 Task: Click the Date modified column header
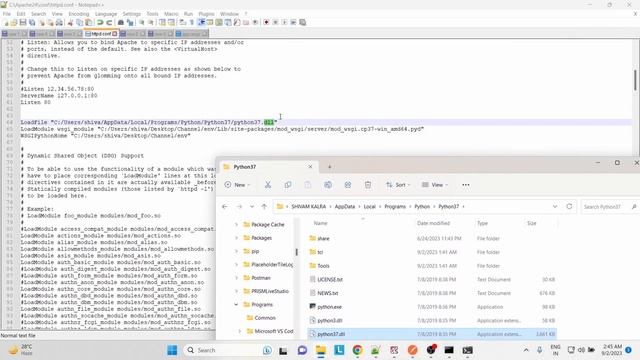(433, 223)
